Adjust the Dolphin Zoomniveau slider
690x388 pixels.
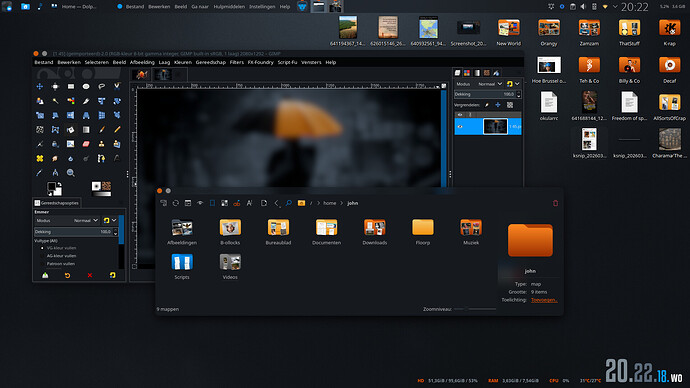[476, 309]
